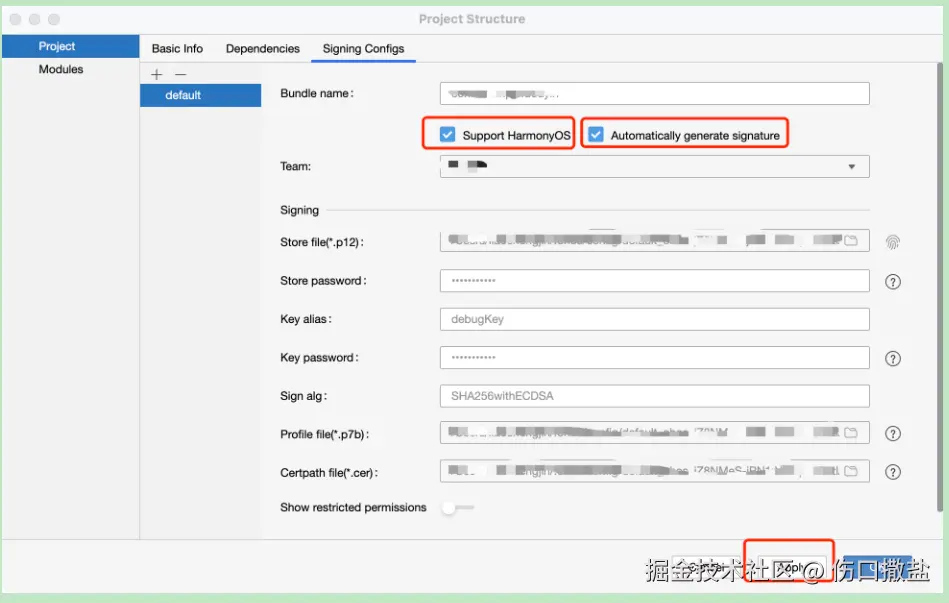Select the default signing config entry
949x603 pixels.
200,95
